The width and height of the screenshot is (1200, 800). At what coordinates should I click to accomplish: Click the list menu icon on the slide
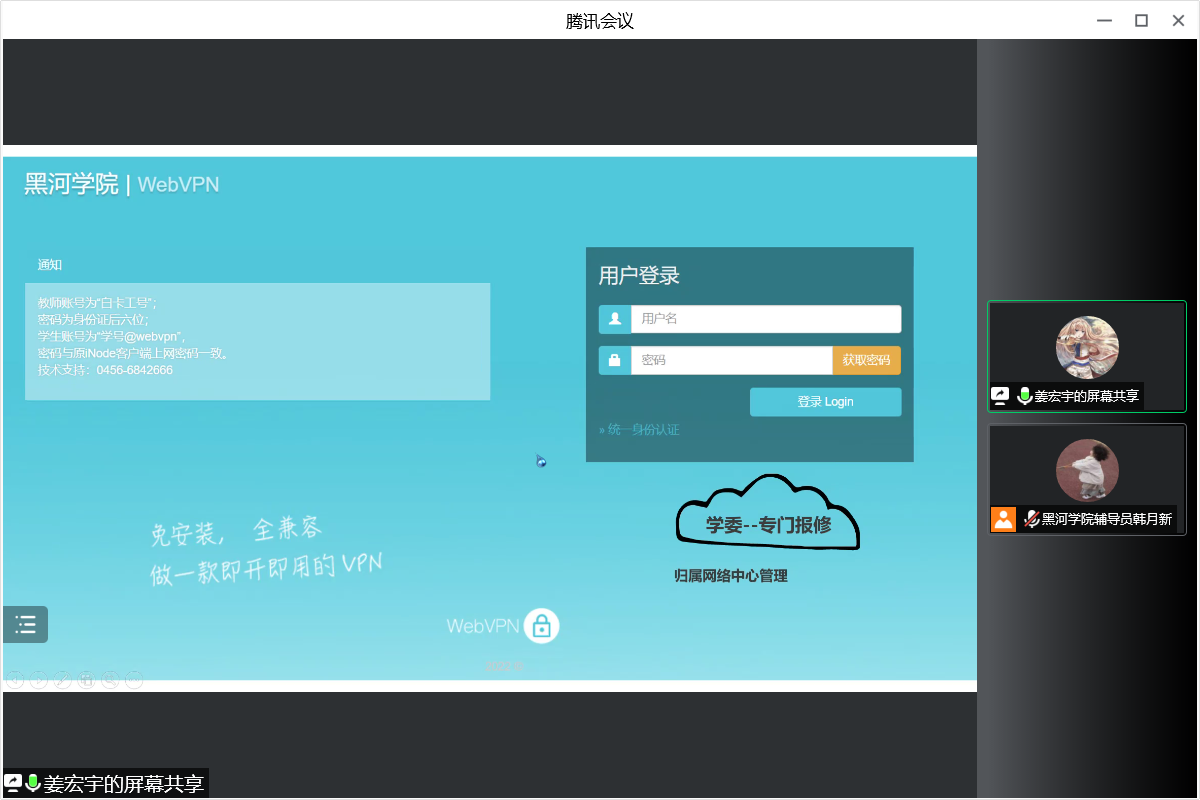[25, 625]
